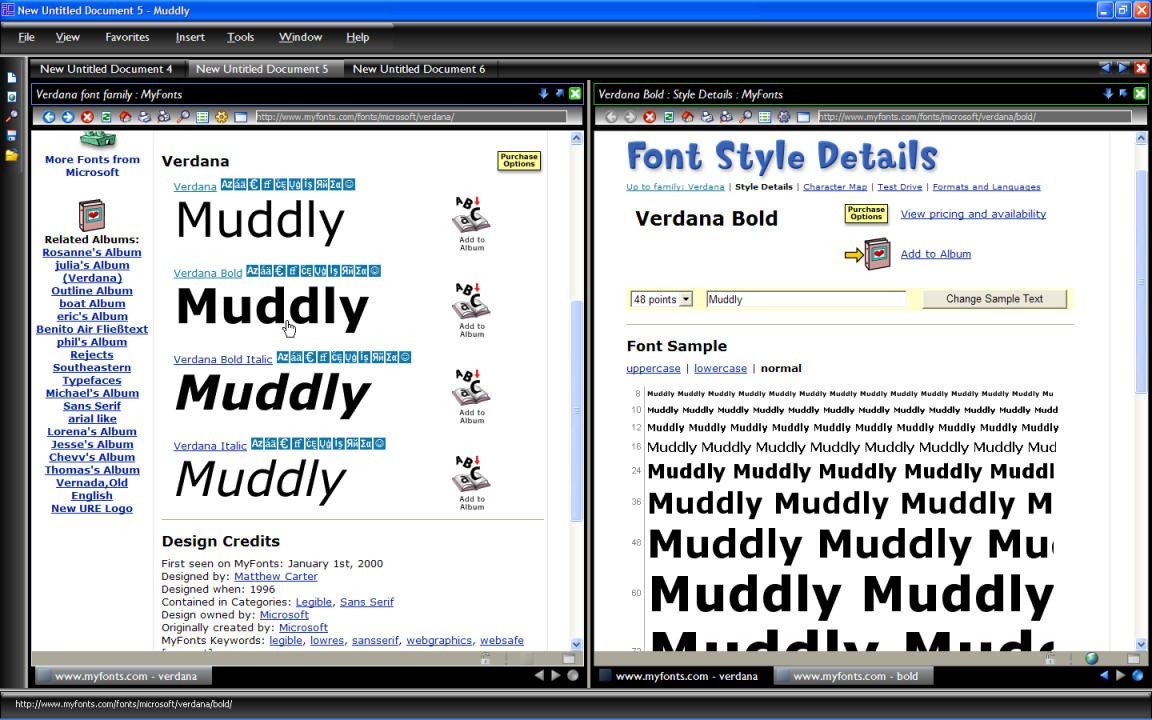Image resolution: width=1152 pixels, height=720 pixels.
Task: Click the green list icon in the Verdana Bold pane toolbar
Action: click(x=765, y=117)
